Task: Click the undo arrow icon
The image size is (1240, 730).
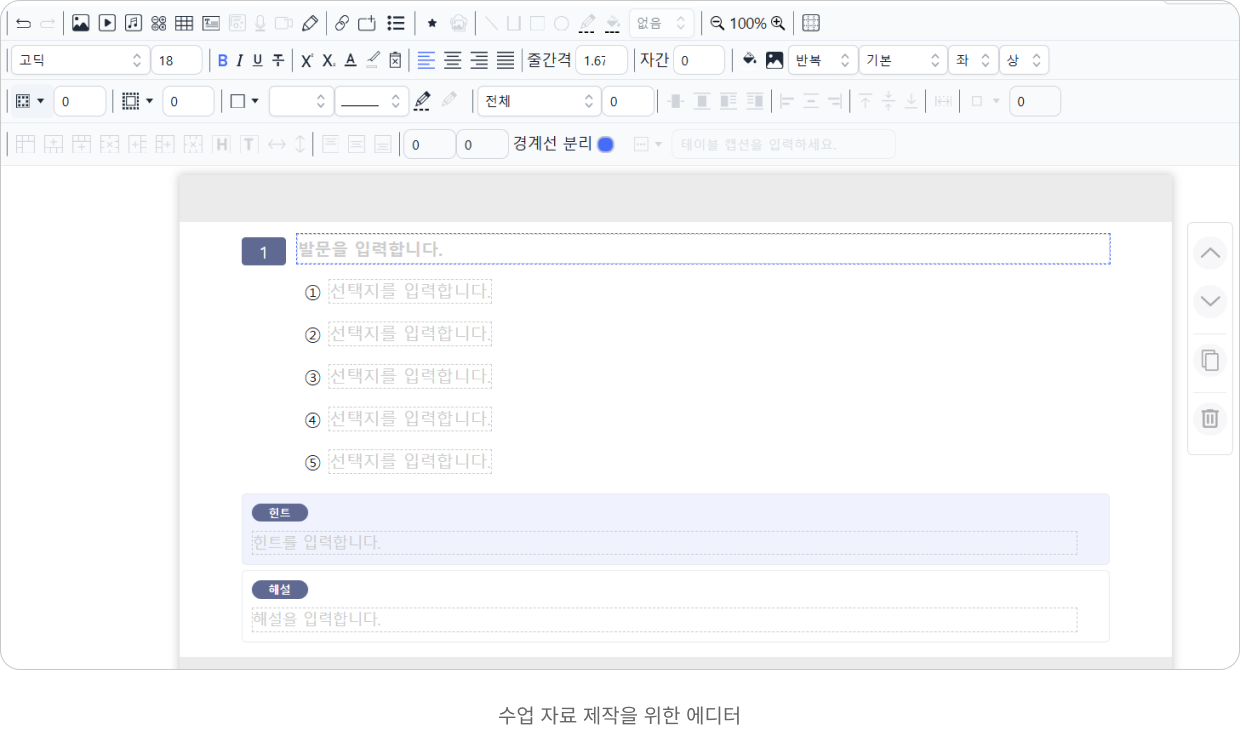Action: pos(23,23)
